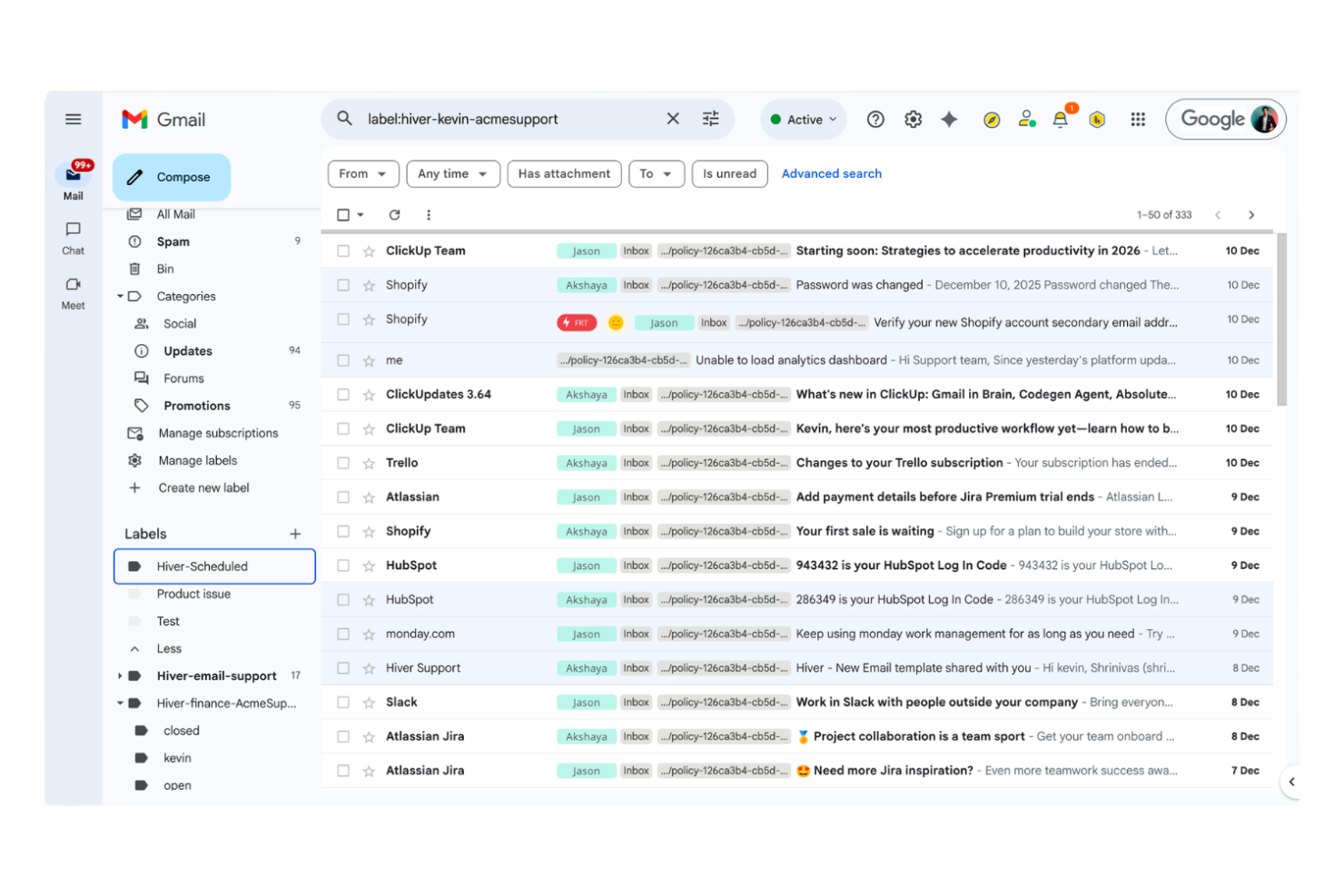Viewport: 1344px width, 896px height.
Task: Star the Hiver Support email
Action: click(368, 667)
